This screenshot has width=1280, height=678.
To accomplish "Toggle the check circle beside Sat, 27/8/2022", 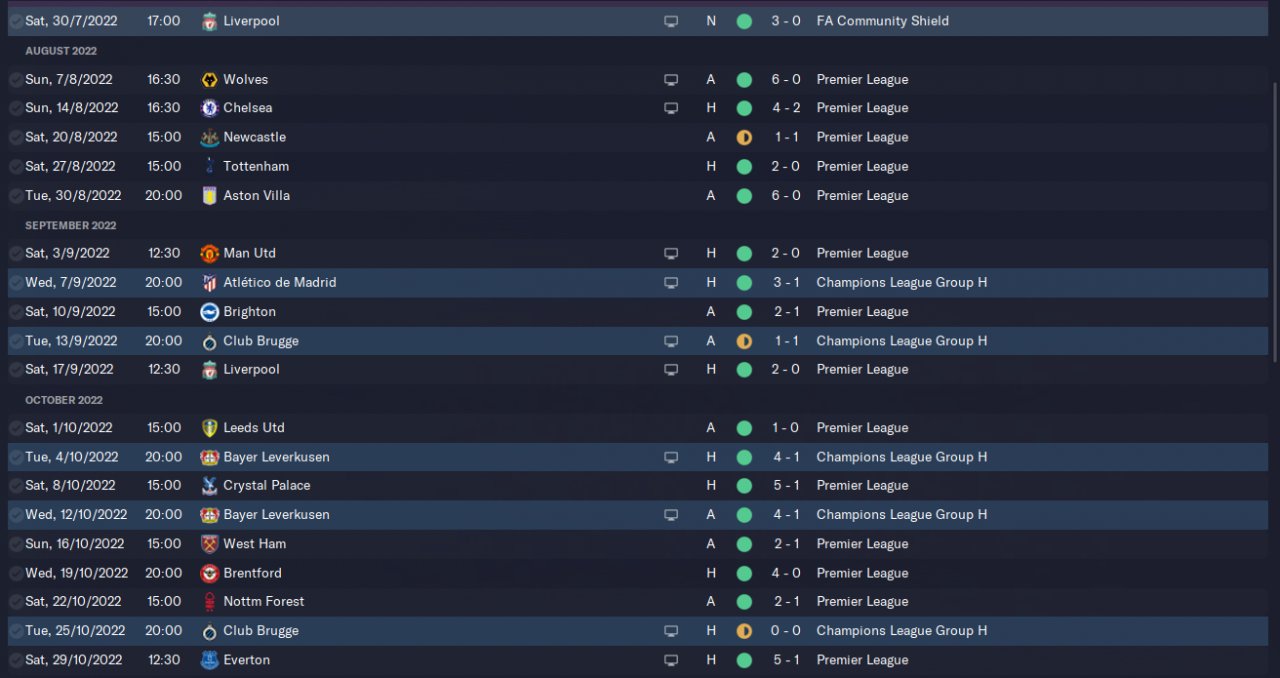I will click(x=16, y=166).
